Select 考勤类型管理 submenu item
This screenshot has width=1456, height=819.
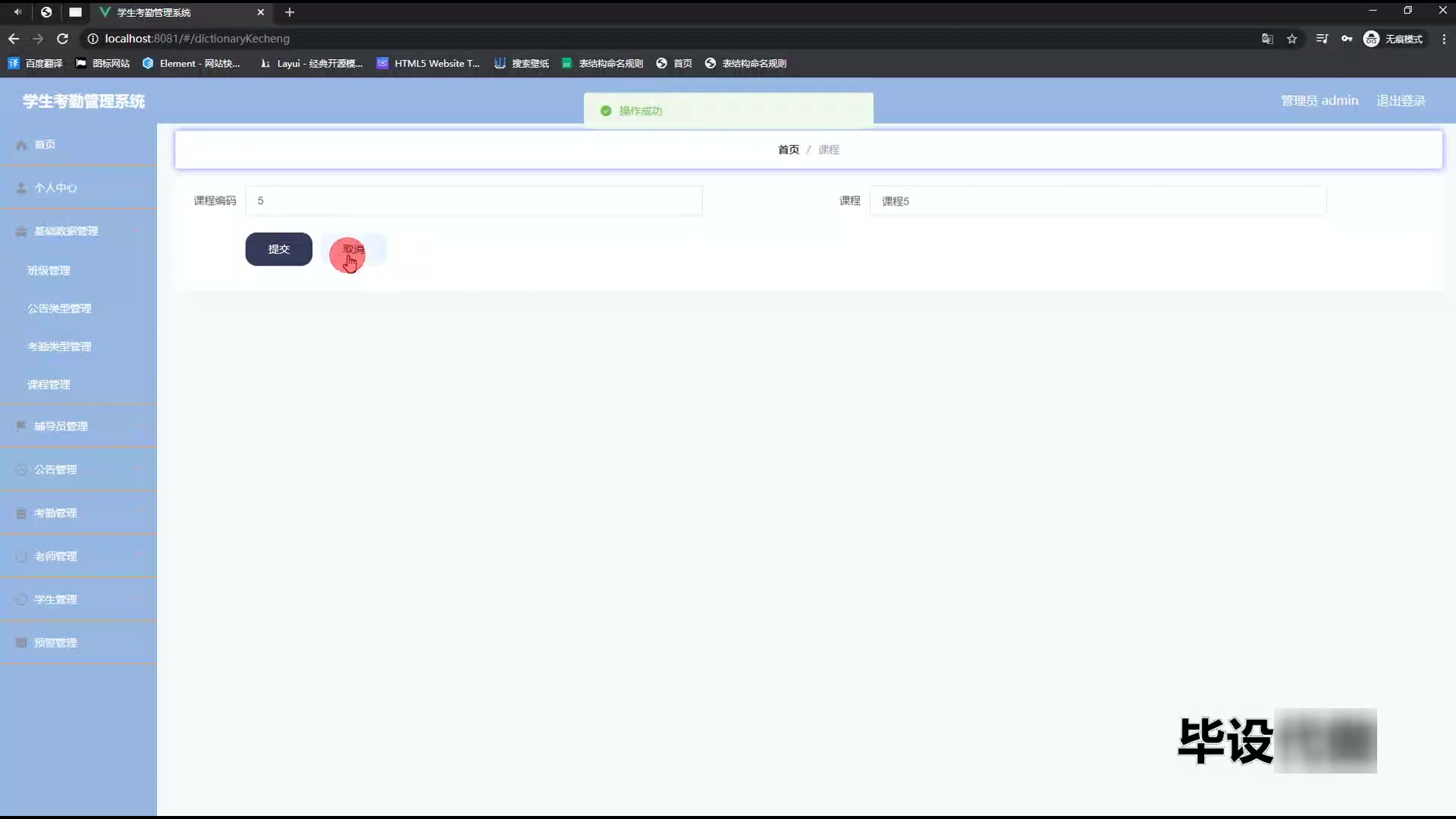(59, 347)
